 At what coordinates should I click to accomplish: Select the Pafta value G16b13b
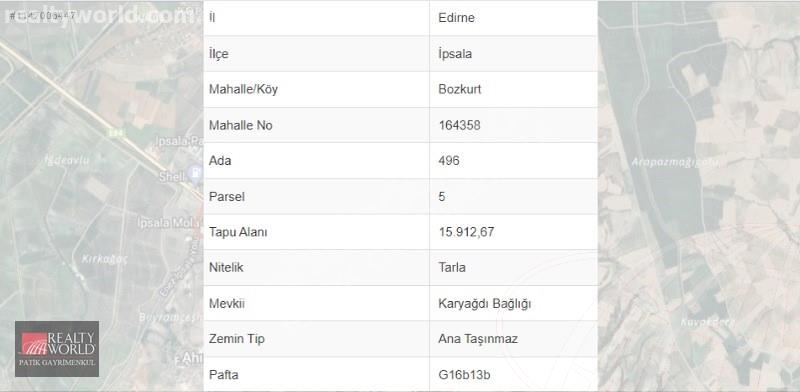click(464, 375)
